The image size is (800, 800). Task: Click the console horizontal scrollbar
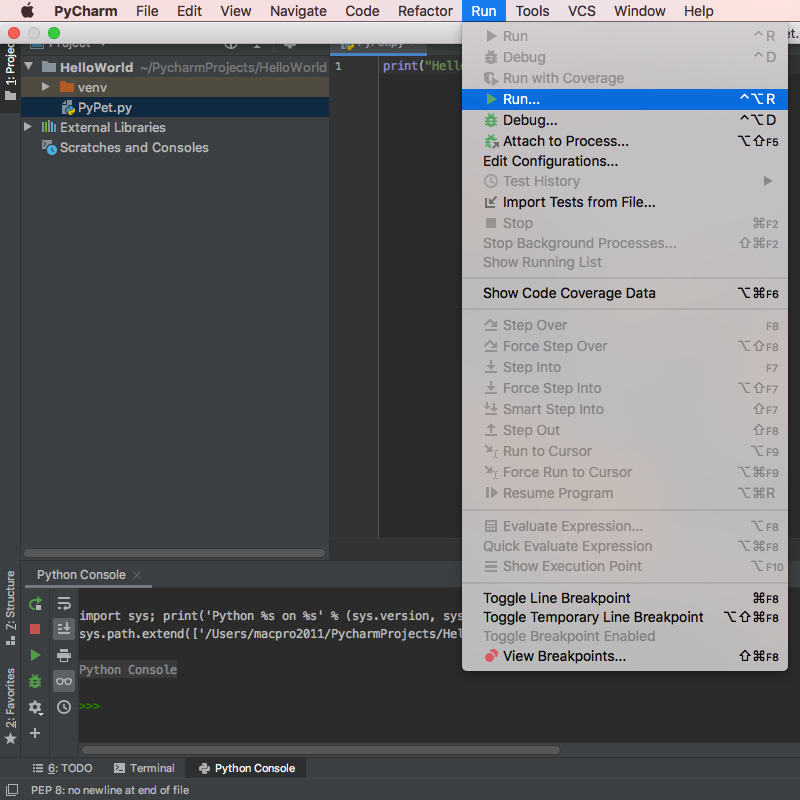click(x=321, y=750)
